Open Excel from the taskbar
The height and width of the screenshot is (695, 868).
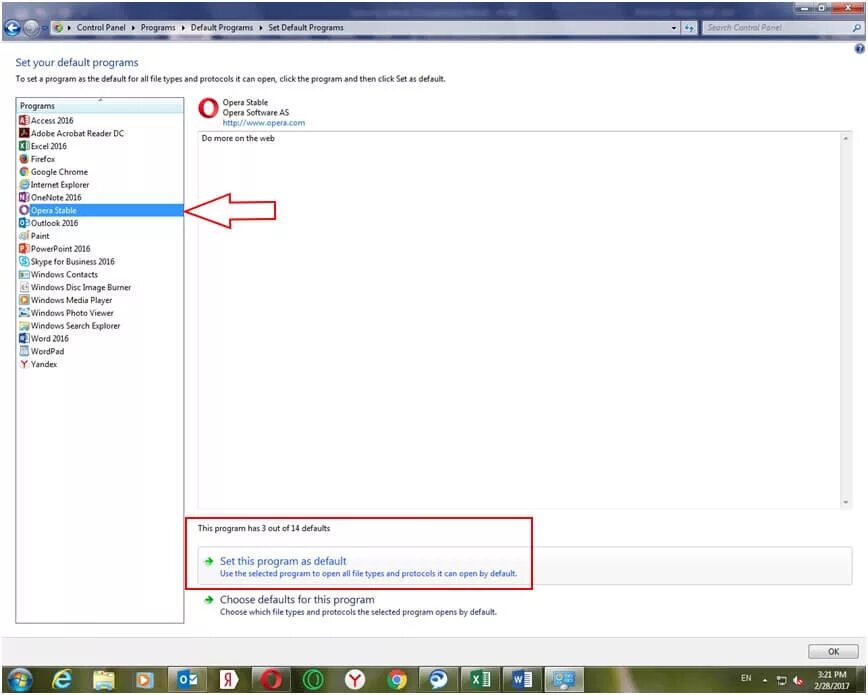[480, 679]
